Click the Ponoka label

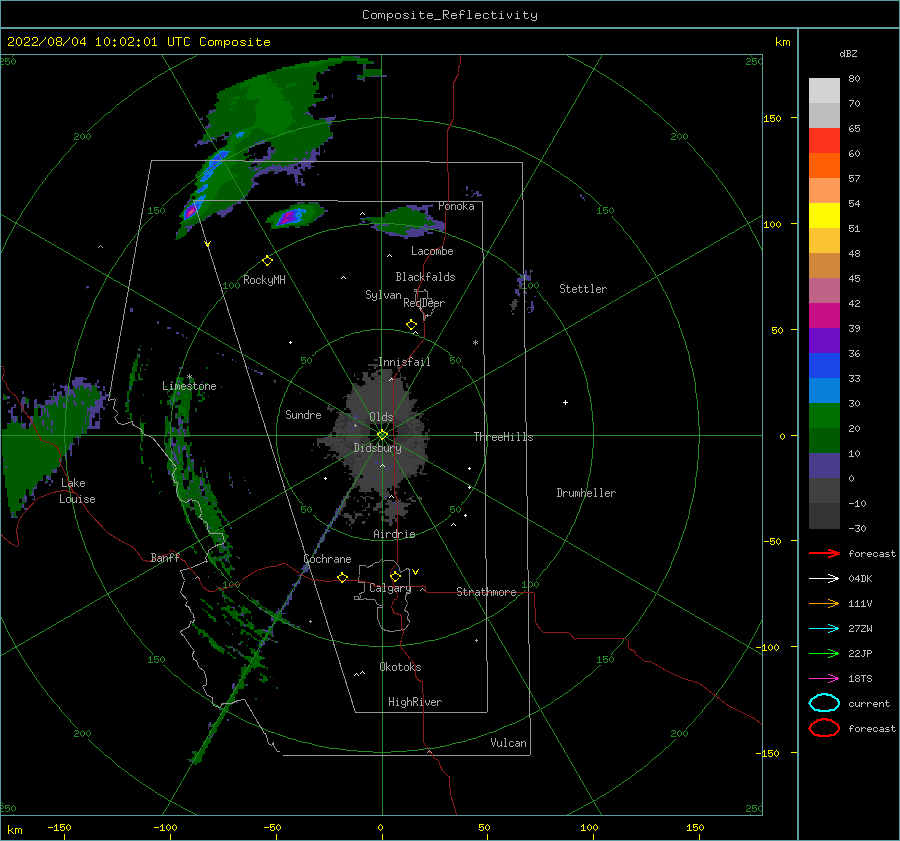click(456, 206)
